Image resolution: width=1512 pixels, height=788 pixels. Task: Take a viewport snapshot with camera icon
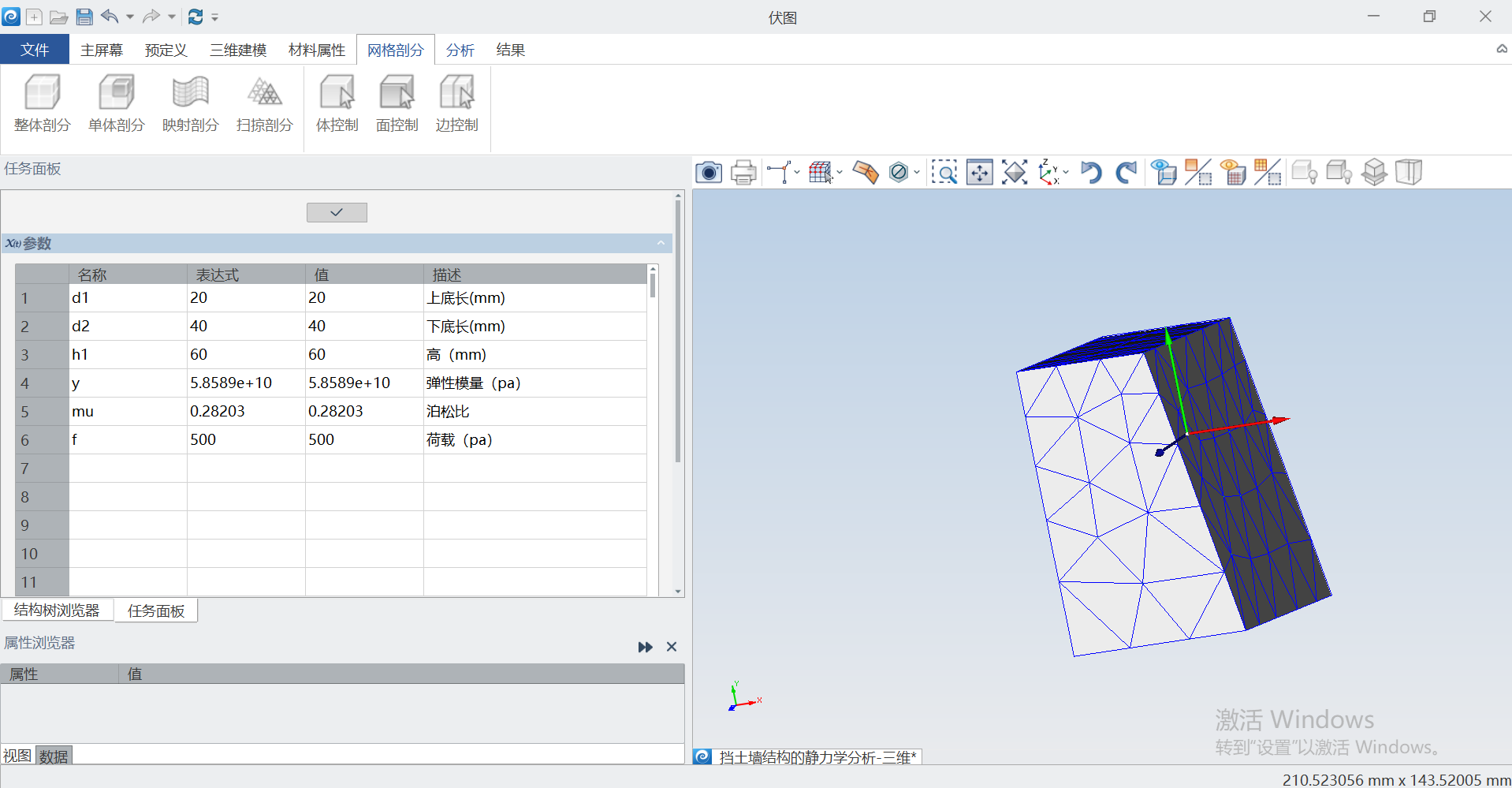(x=709, y=172)
